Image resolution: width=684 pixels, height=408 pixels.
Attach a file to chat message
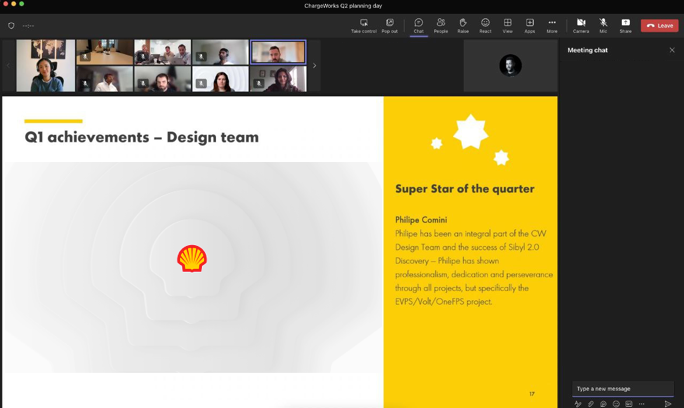click(590, 404)
